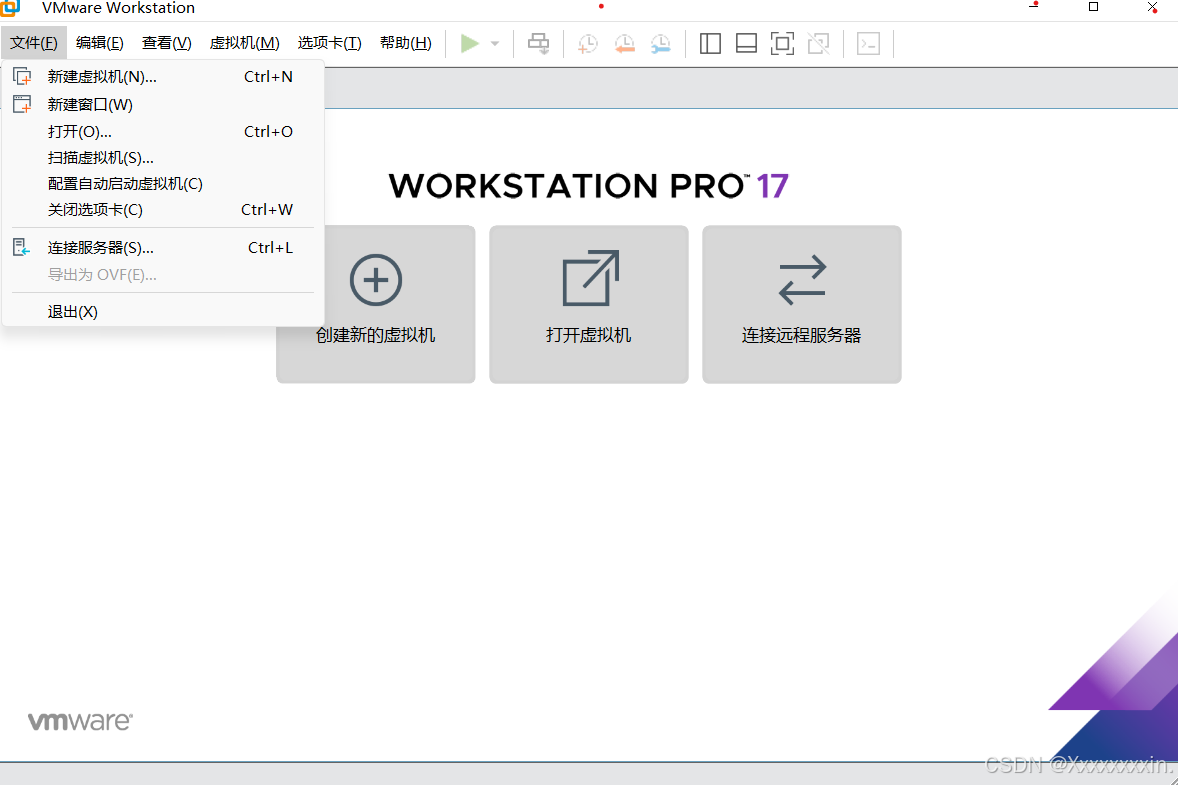Viewport: 1178px width, 785px height.
Task: Select 新建窗口(W) menu entry
Action: (163, 104)
